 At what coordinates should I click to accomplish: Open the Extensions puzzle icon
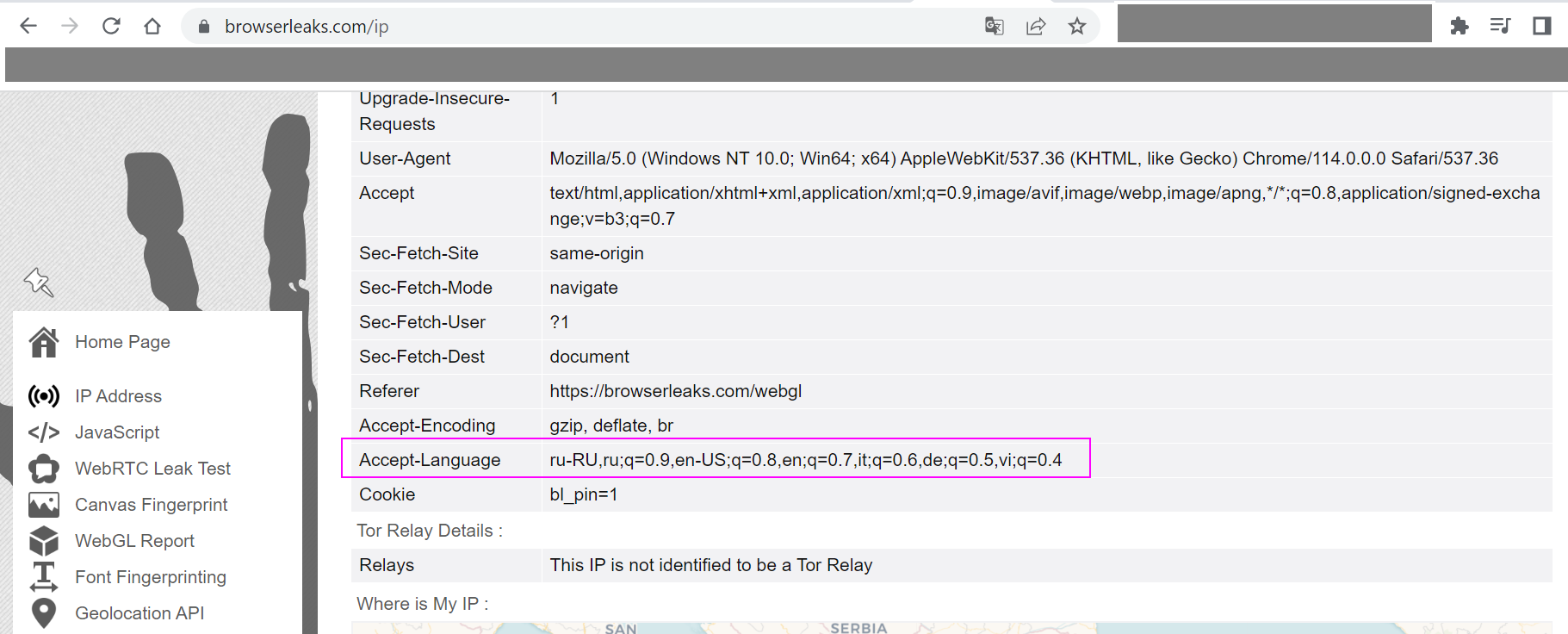[1459, 26]
